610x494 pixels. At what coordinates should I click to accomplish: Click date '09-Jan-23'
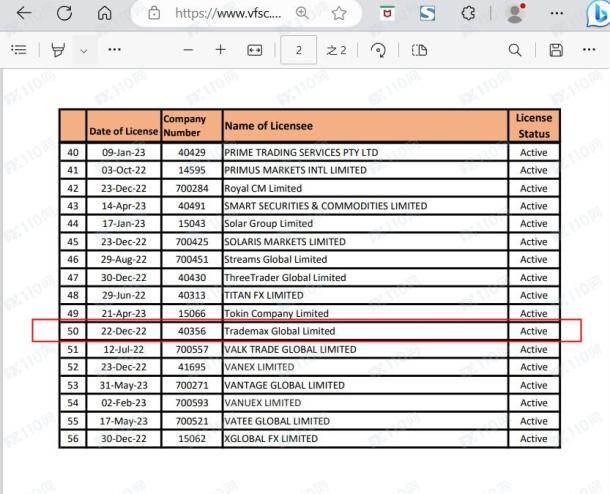(124, 152)
